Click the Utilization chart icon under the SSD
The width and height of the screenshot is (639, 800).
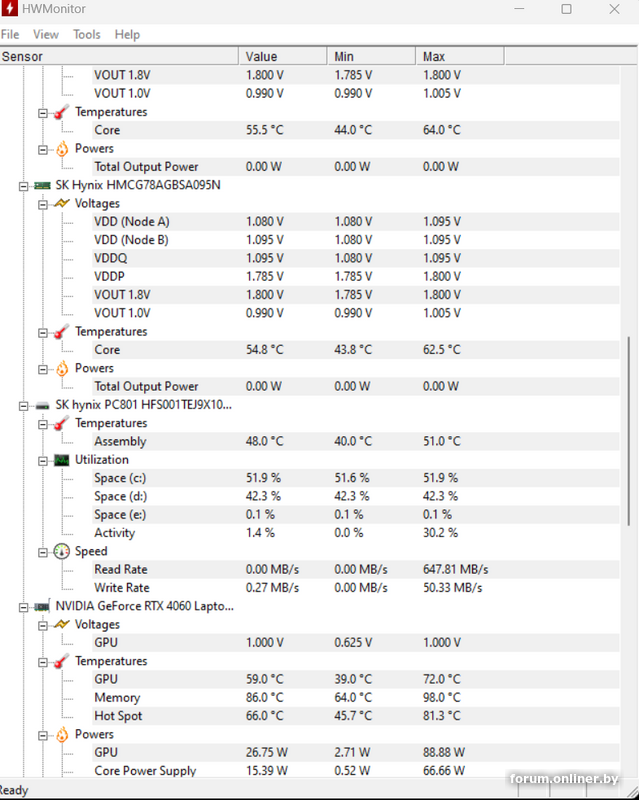click(61, 460)
